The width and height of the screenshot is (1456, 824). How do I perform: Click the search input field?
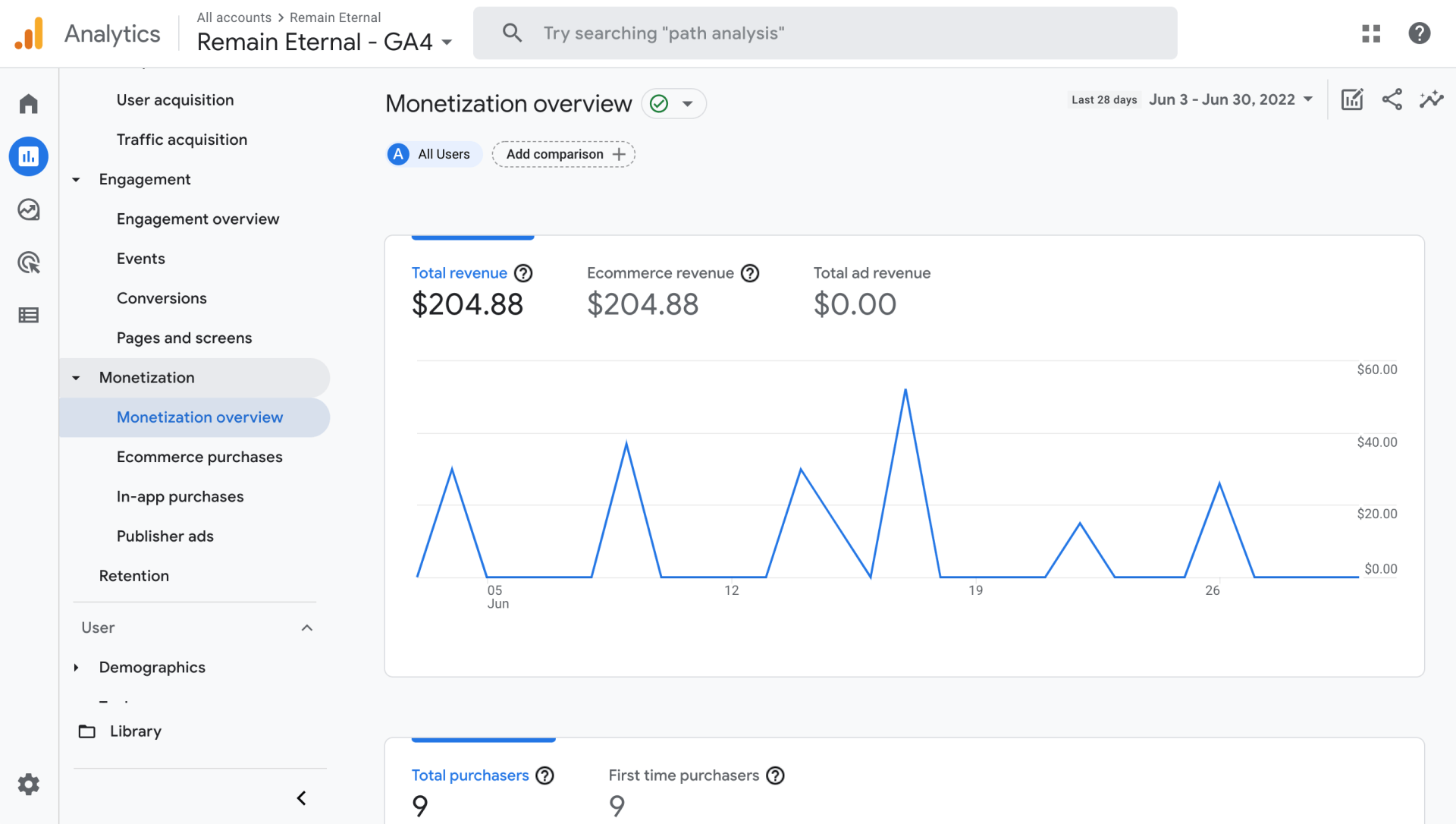[825, 33]
